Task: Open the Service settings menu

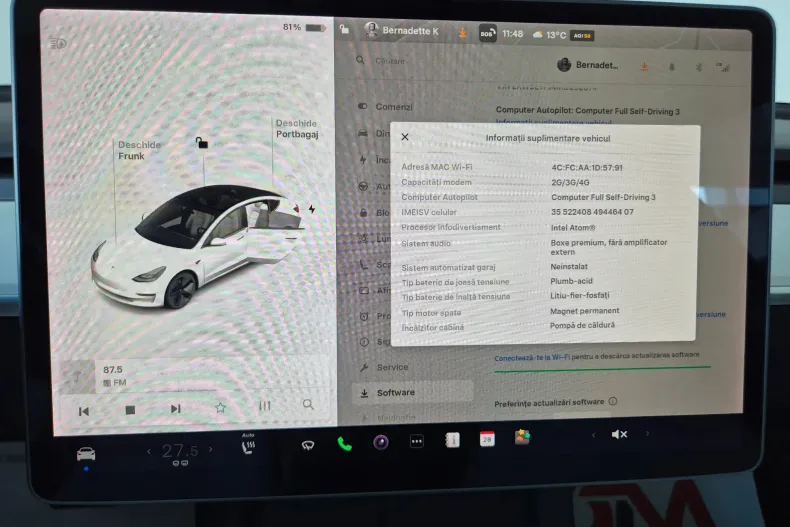Action: pos(384,367)
